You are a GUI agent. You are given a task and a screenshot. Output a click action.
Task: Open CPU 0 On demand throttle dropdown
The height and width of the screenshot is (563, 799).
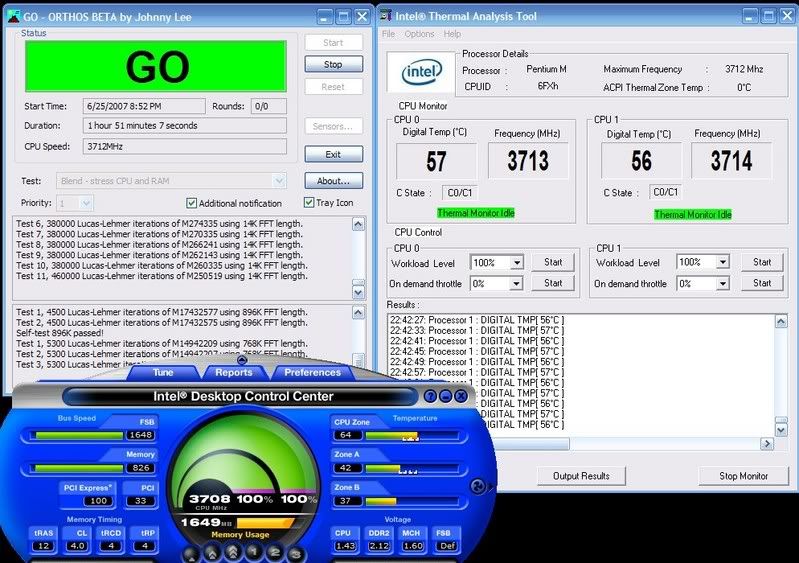coord(517,283)
